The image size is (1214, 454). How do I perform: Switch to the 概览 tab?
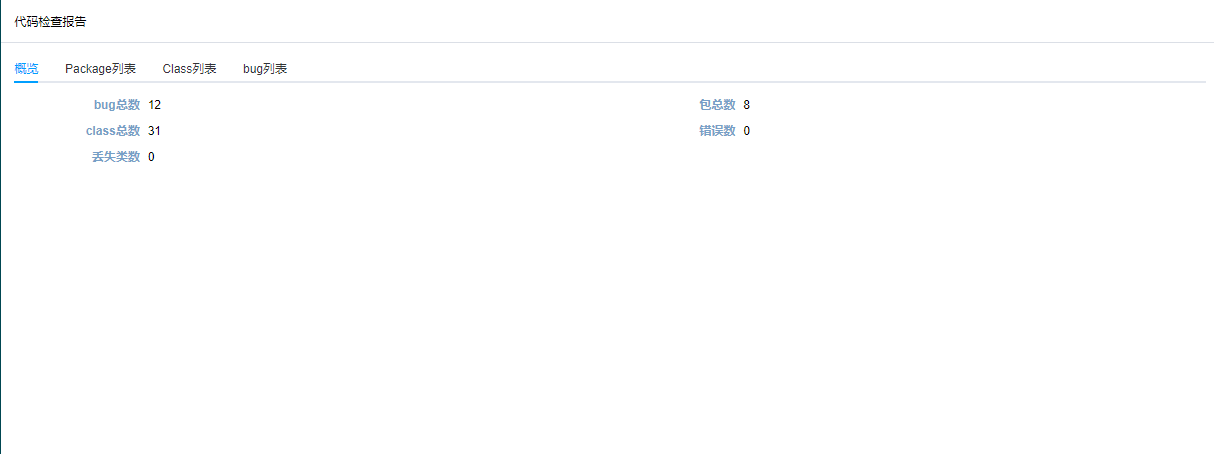(x=26, y=69)
